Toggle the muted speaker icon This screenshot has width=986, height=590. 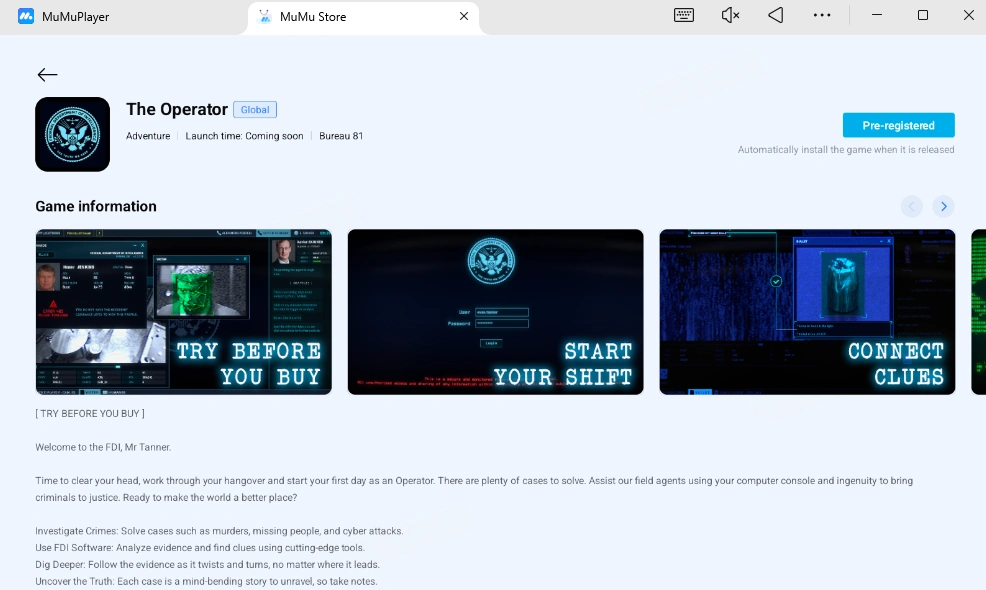point(730,15)
